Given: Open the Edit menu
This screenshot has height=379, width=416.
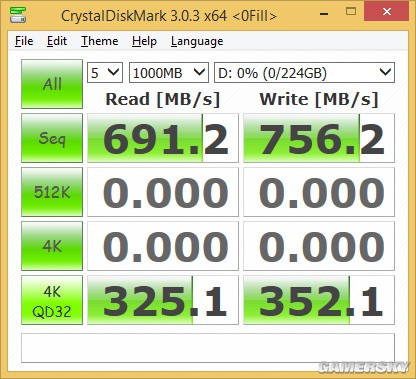Looking at the screenshot, I should tap(57, 41).
